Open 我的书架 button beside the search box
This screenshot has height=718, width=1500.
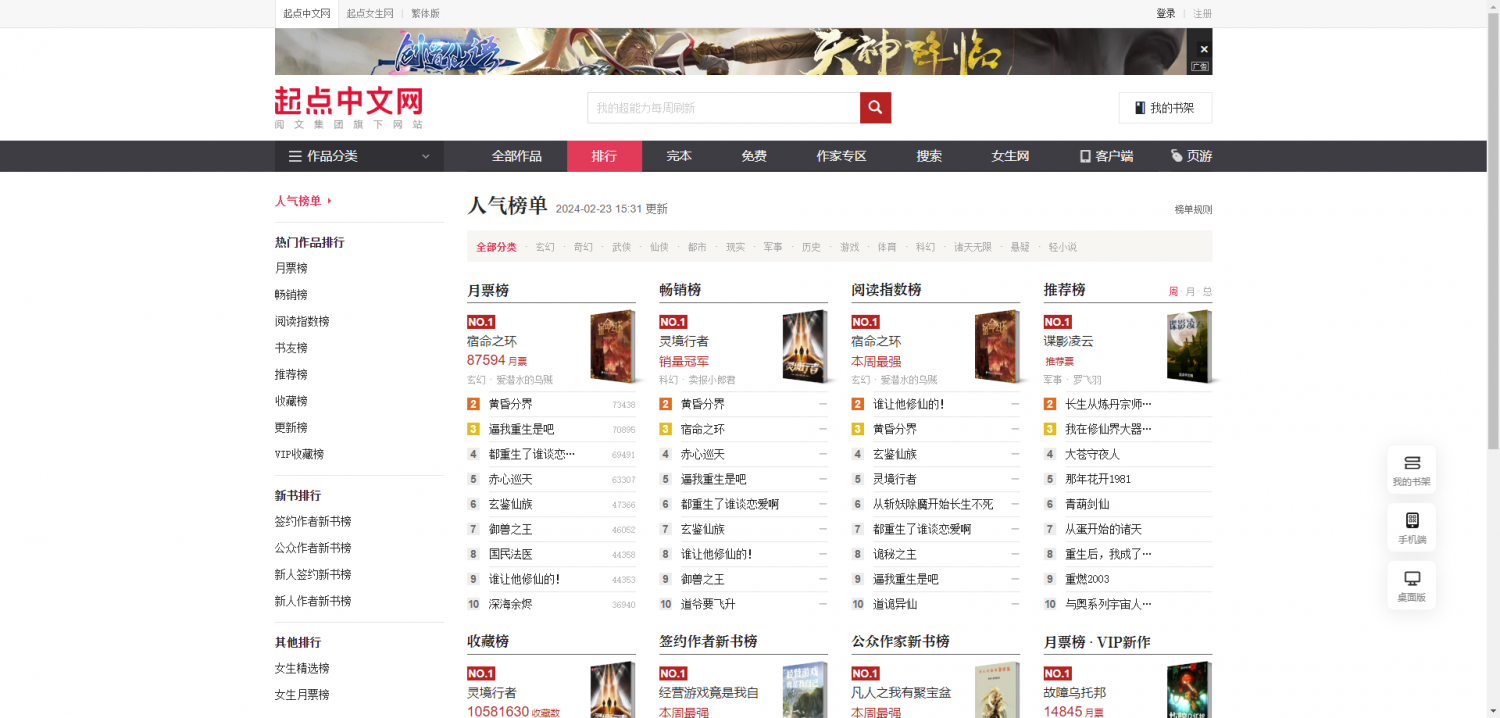pyautogui.click(x=1165, y=108)
